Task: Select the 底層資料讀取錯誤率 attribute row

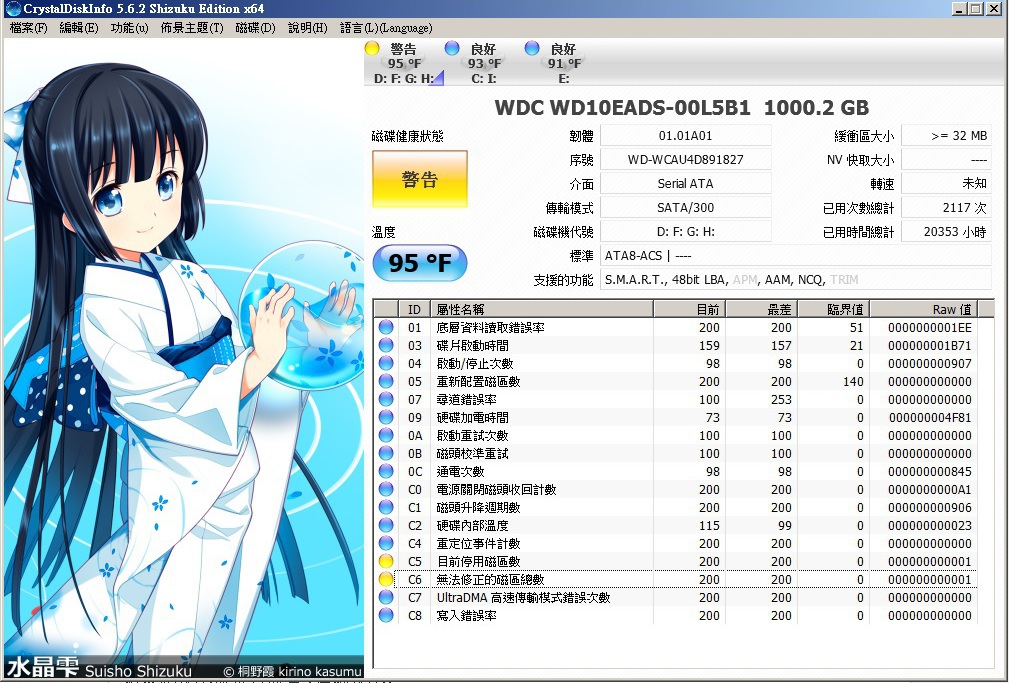Action: 675,327
